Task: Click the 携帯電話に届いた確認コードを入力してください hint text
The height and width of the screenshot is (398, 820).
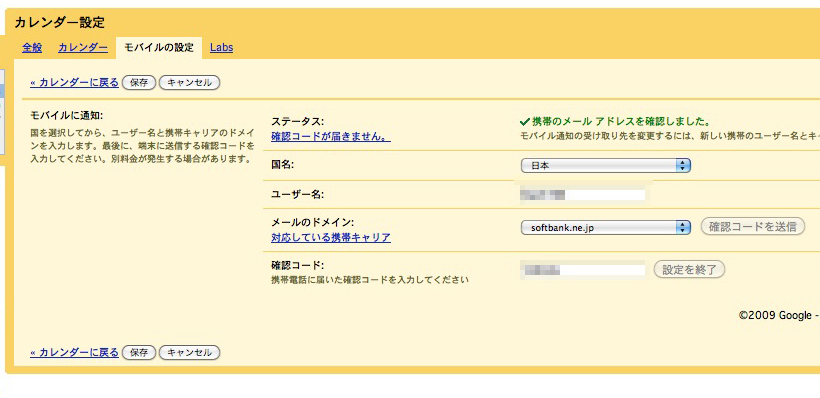Action: [x=370, y=280]
